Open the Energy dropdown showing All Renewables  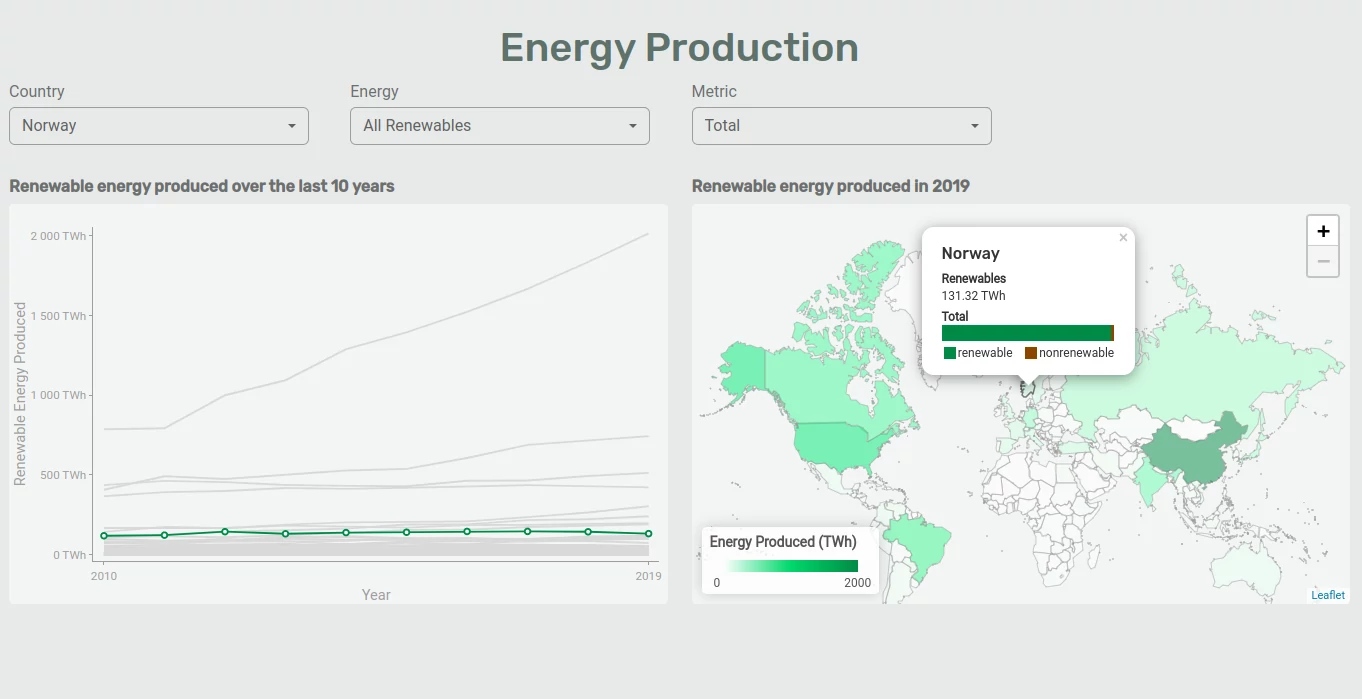[500, 126]
